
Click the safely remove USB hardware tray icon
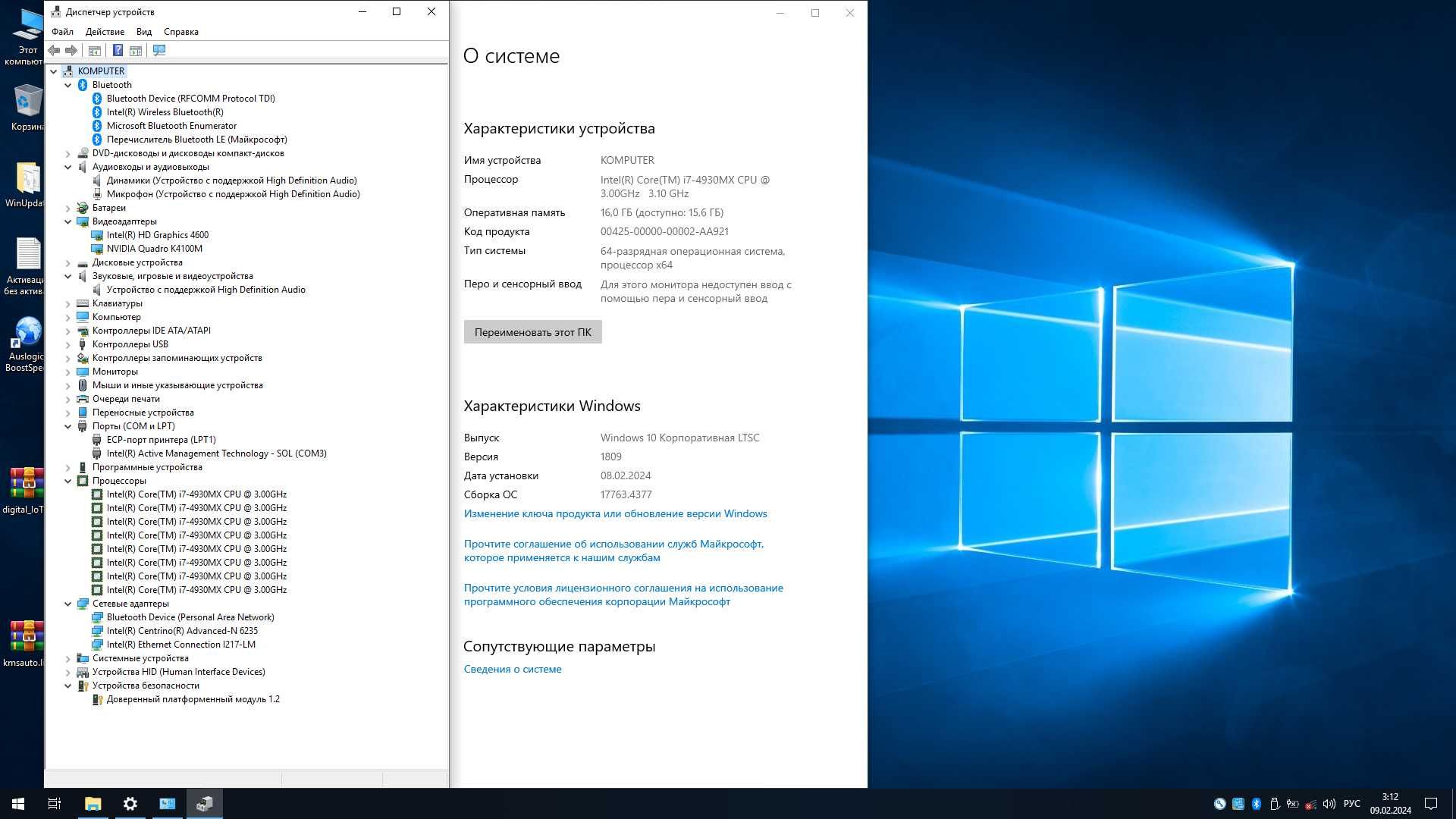(x=1275, y=804)
